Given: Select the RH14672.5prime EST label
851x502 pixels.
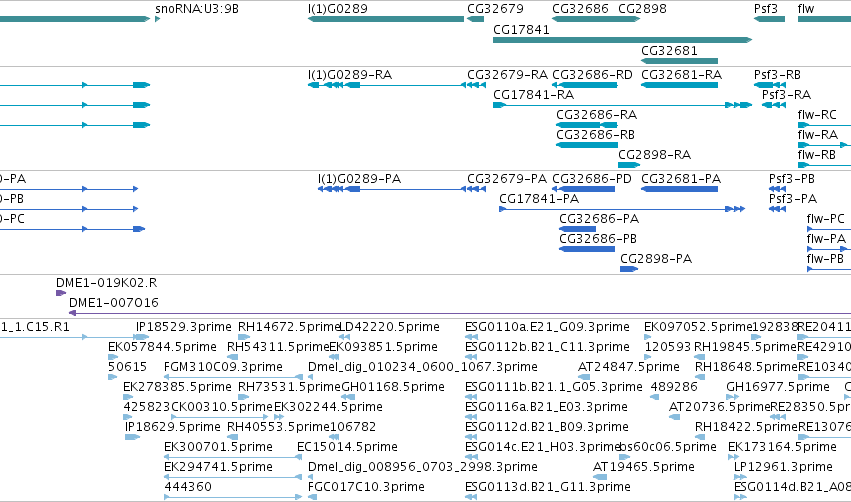Looking at the screenshot, I should coord(288,327).
